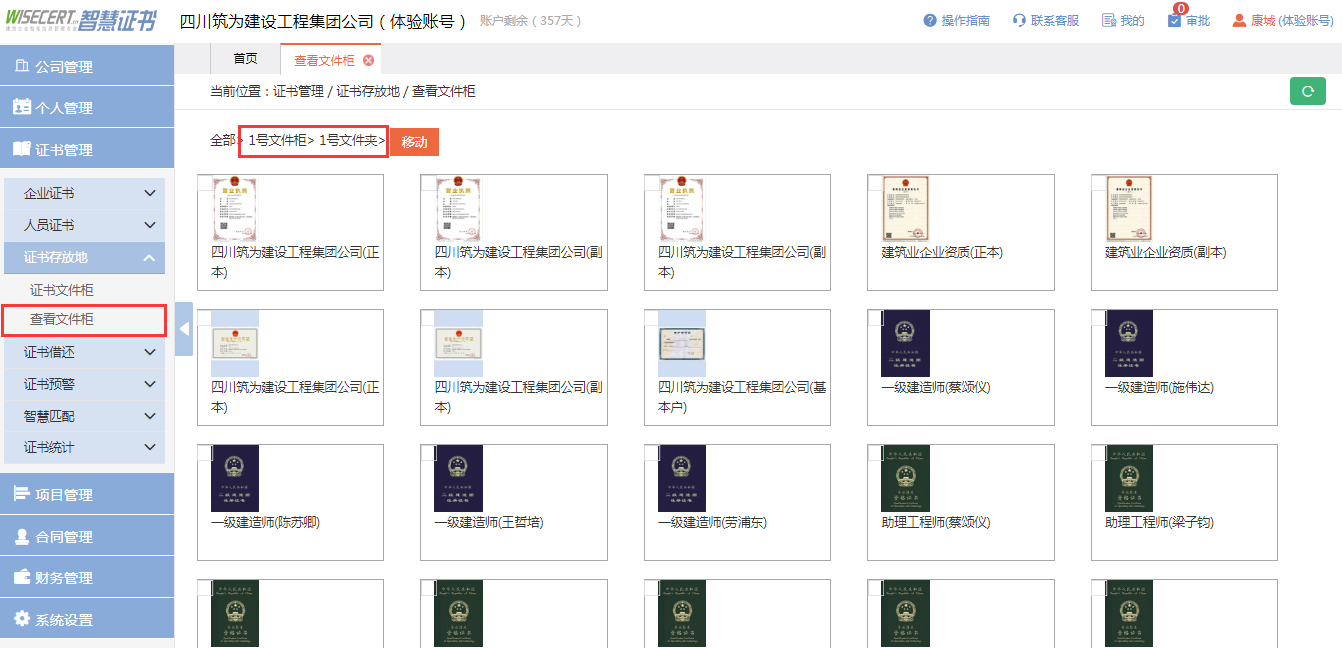Open thumbnail of 一级建造师(施伟达)
The height and width of the screenshot is (648, 1342).
[x=1129, y=343]
